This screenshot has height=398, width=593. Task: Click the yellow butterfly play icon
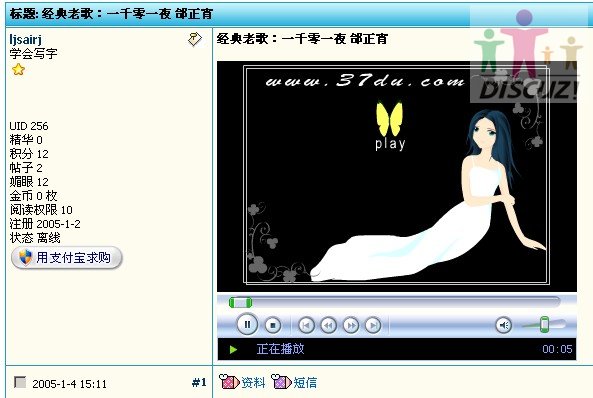(390, 119)
